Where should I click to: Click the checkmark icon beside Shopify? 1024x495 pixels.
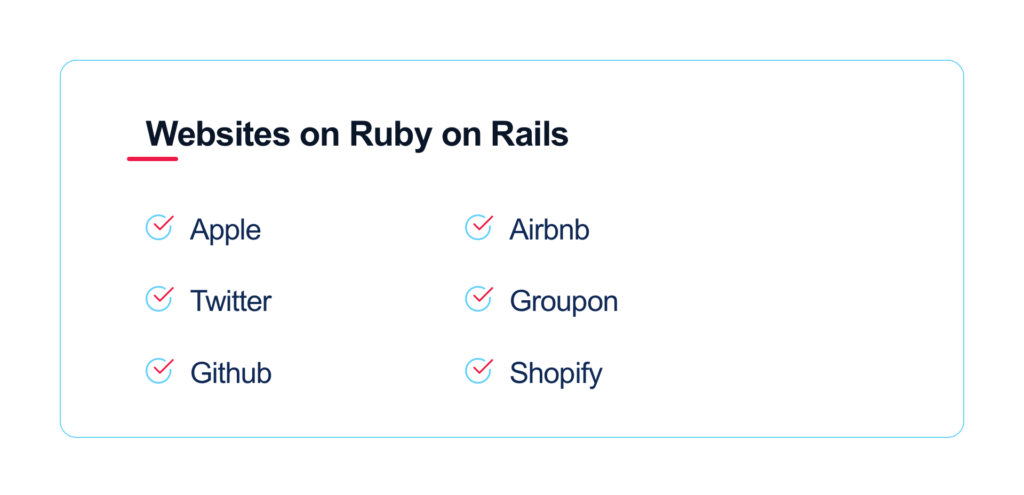(479, 371)
